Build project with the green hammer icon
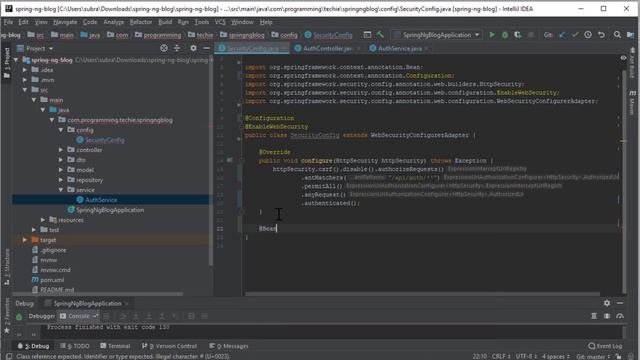This screenshot has height=360, width=640. (380, 35)
